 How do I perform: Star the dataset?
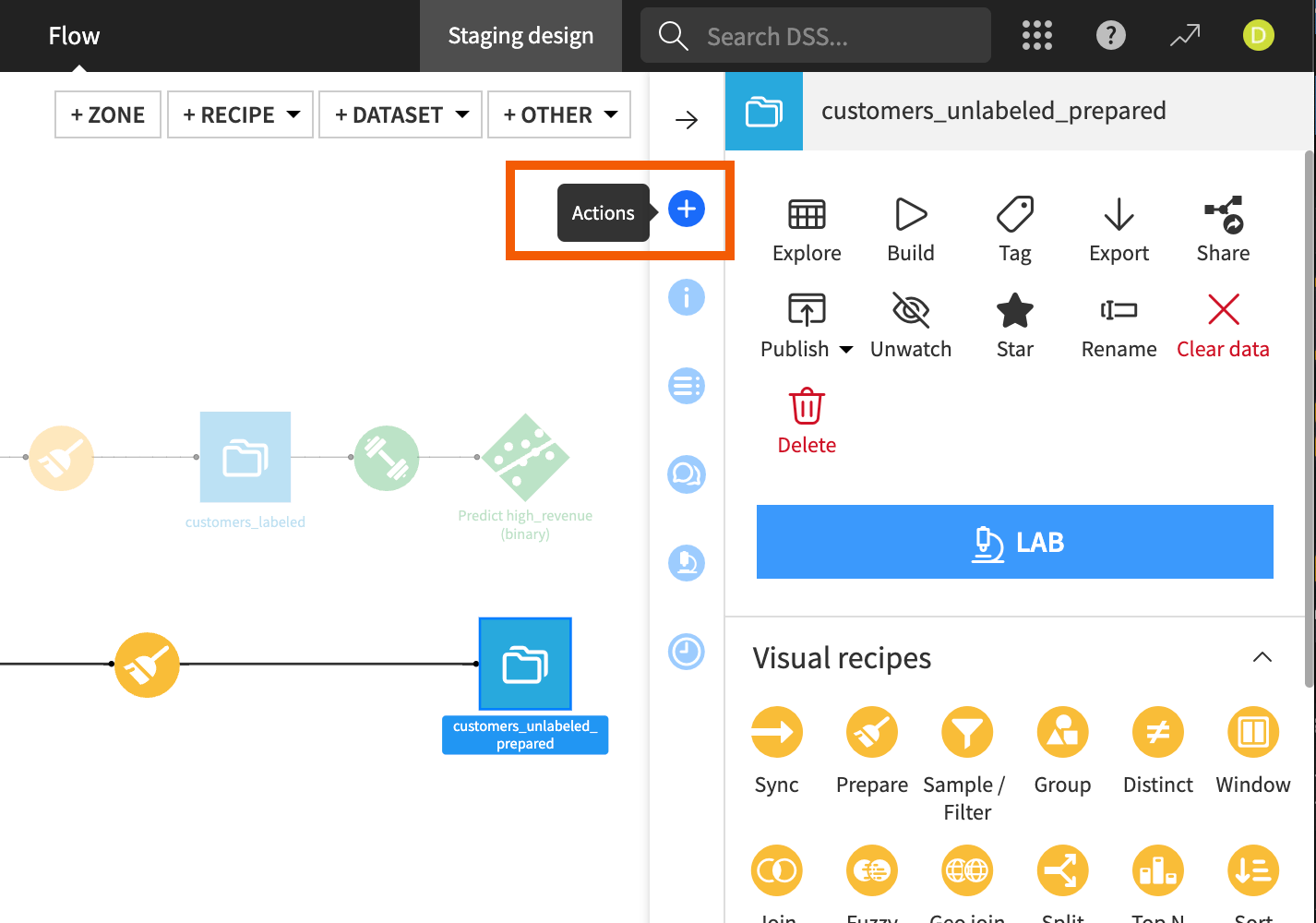click(1015, 326)
